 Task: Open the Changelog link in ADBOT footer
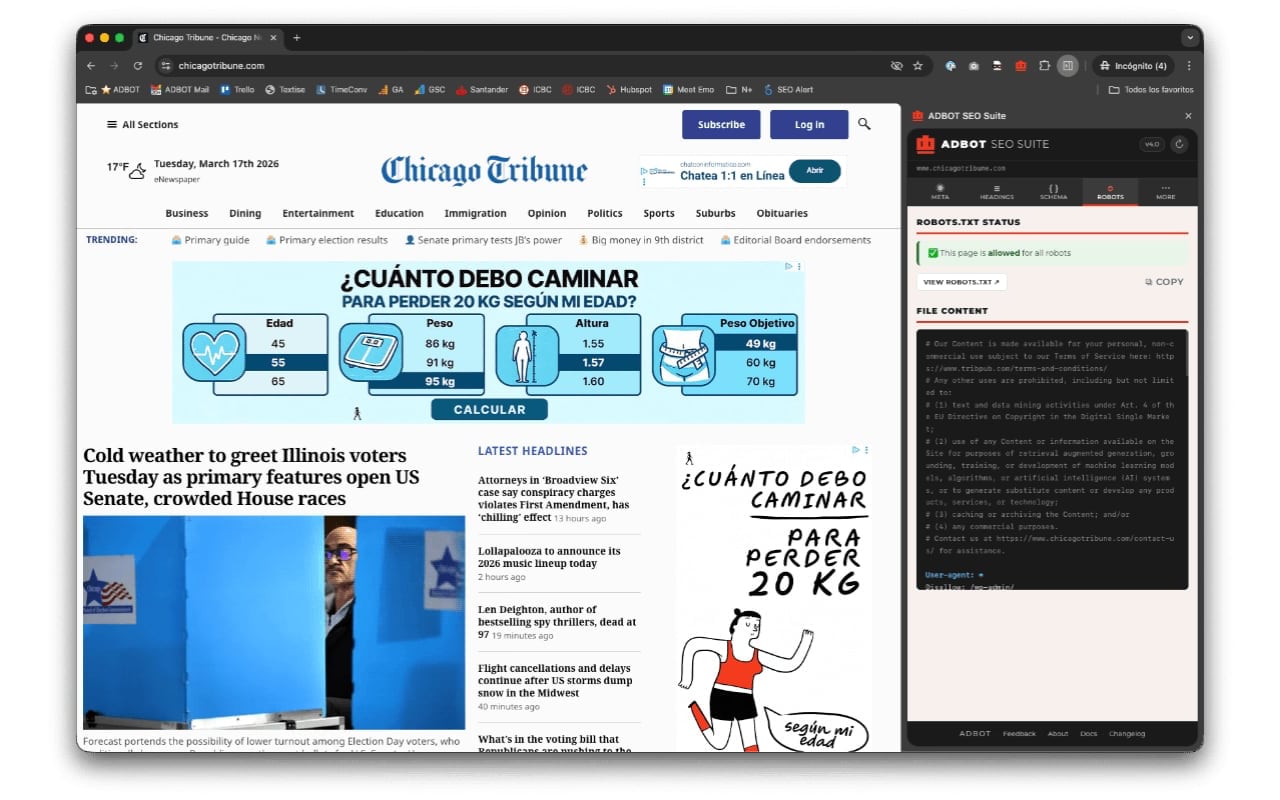click(x=1127, y=734)
